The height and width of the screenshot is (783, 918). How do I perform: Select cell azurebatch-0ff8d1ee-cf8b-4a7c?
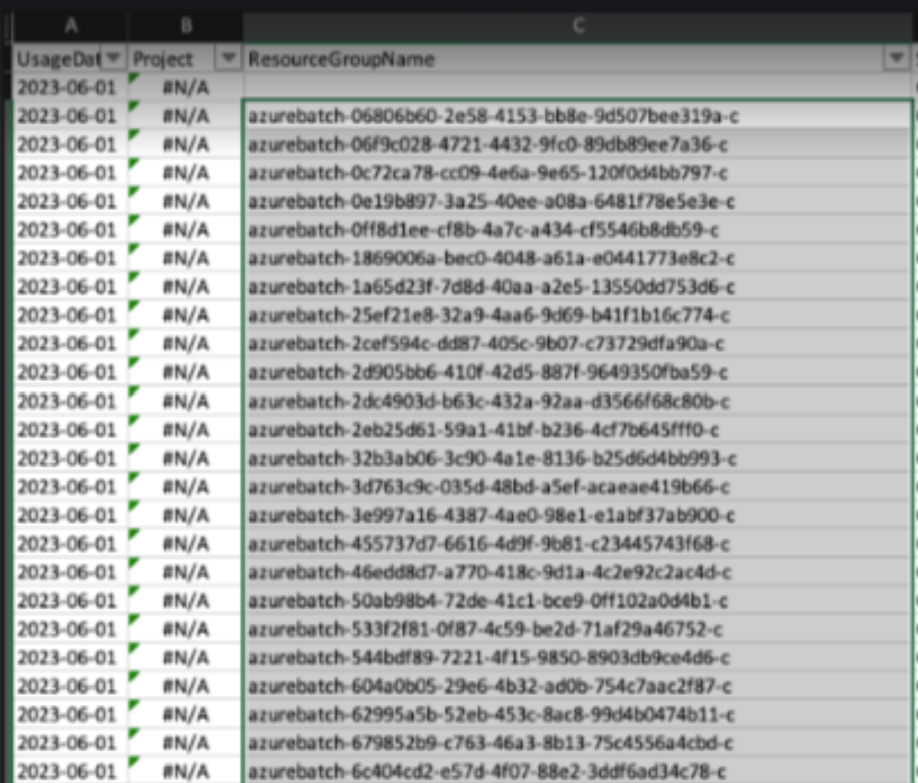pos(578,230)
